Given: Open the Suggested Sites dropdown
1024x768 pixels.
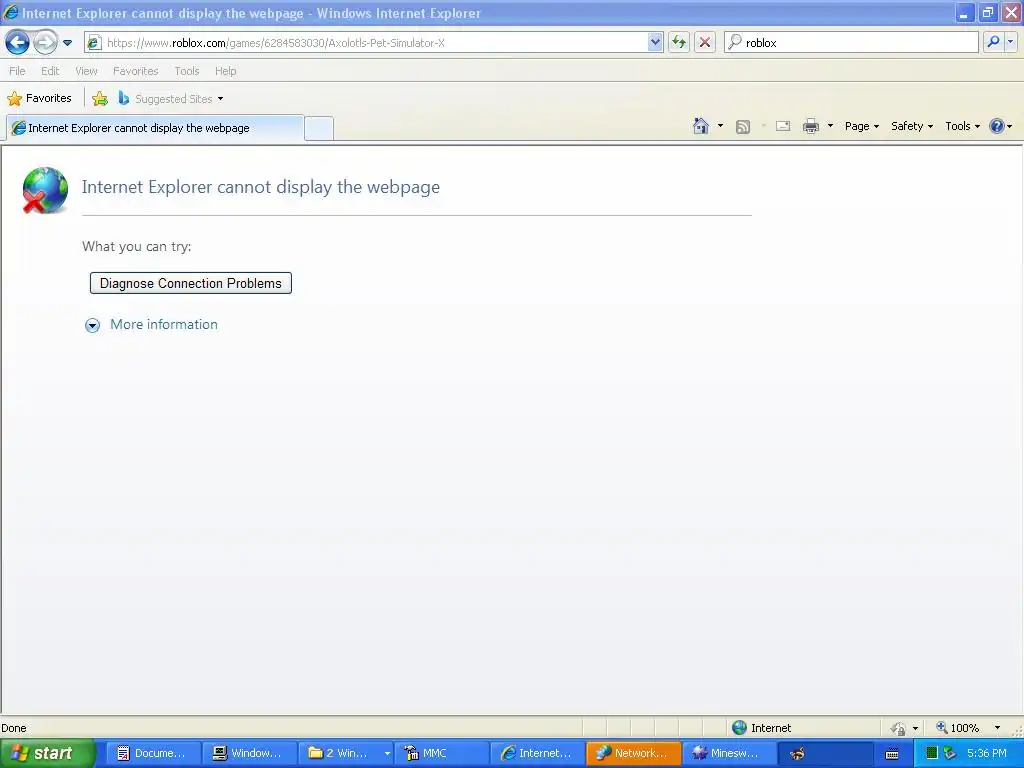Looking at the screenshot, I should click(171, 99).
